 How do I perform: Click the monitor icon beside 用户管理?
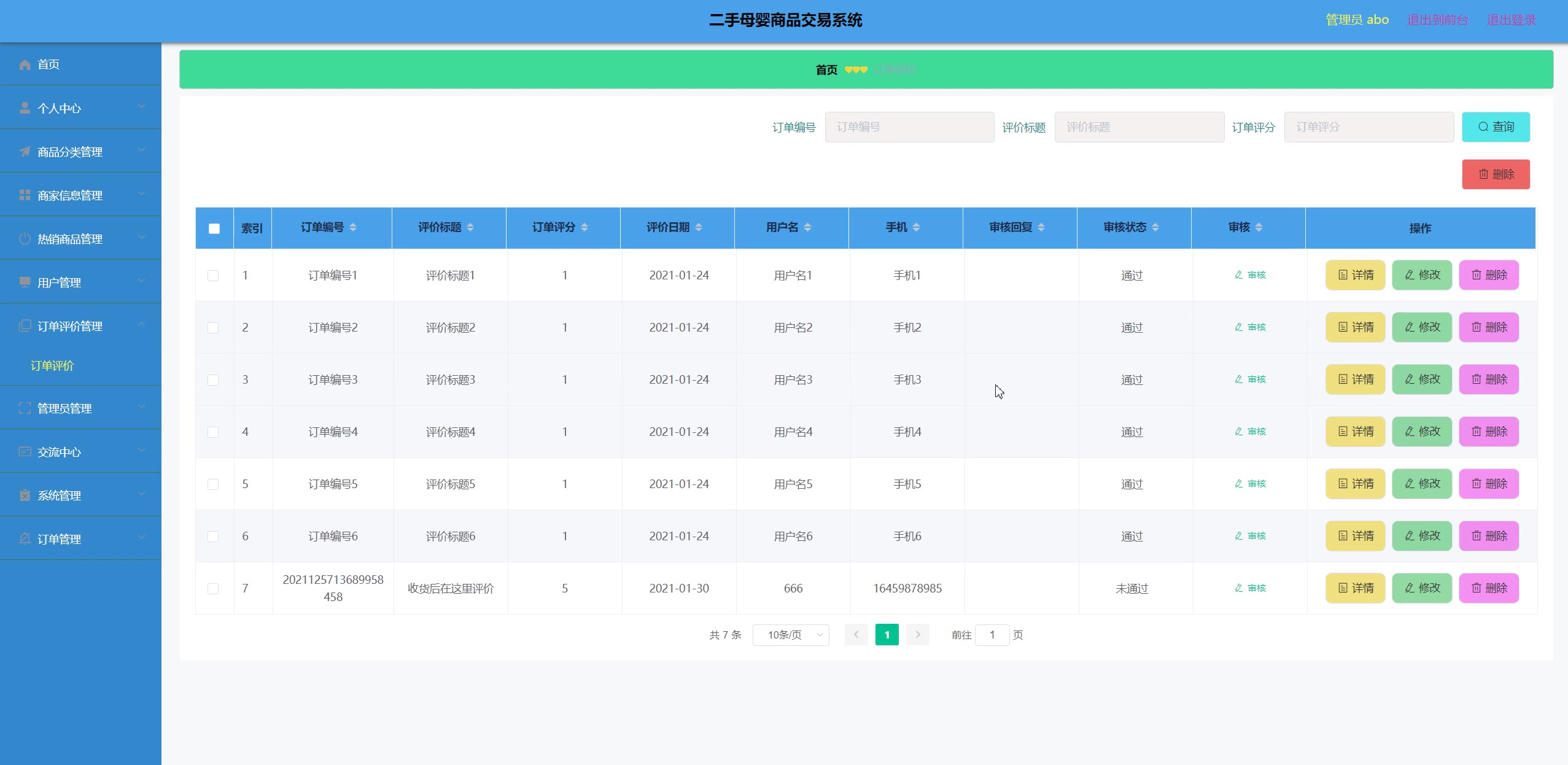coord(25,282)
